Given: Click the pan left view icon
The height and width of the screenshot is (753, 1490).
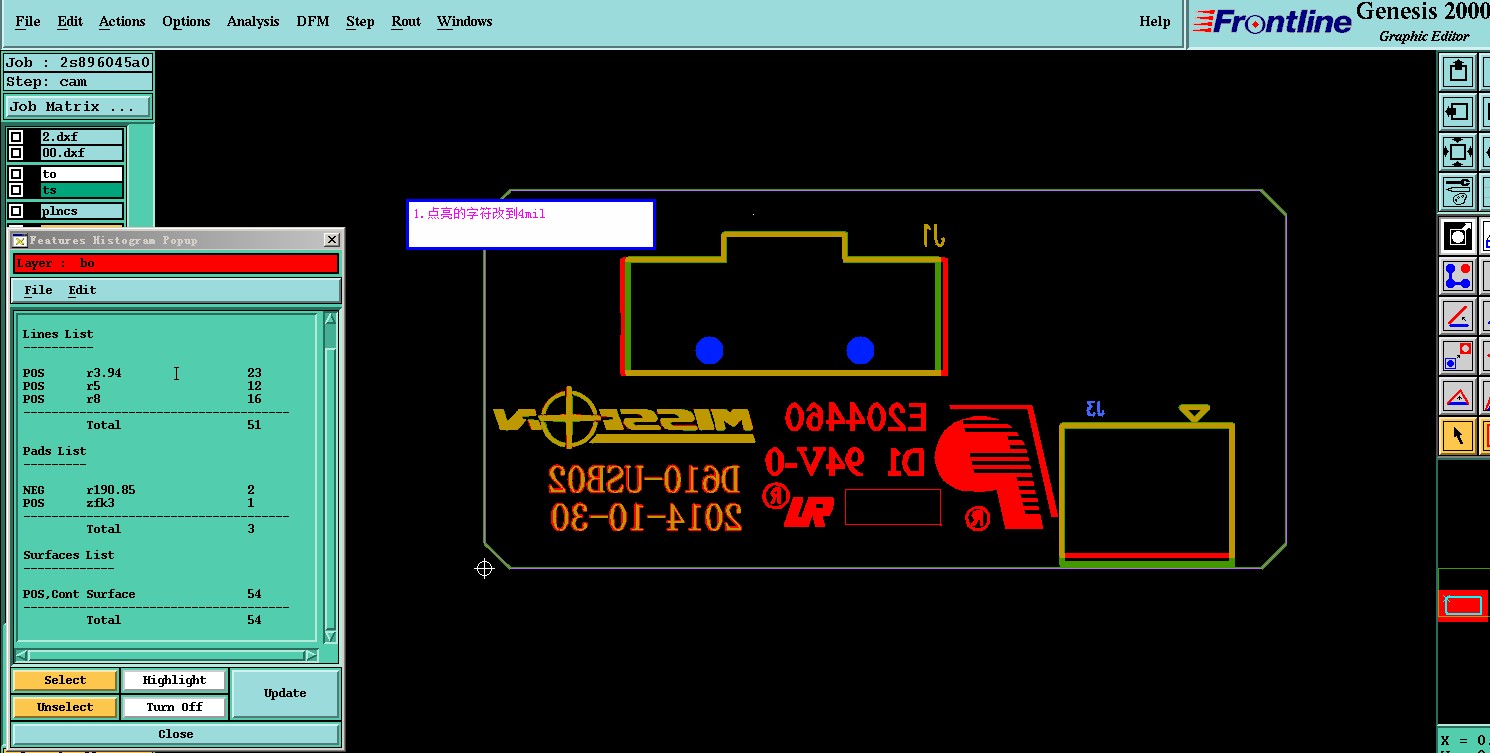Looking at the screenshot, I should 1458,112.
